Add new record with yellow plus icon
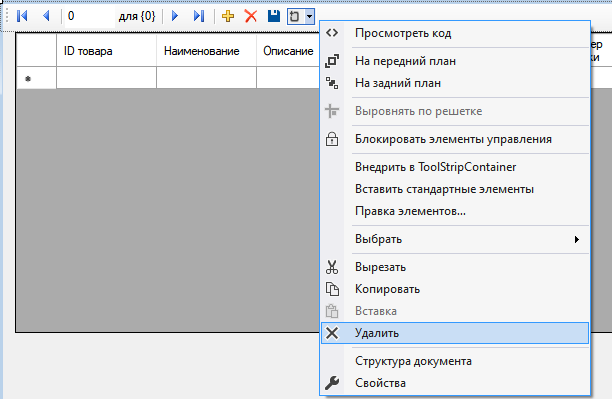The width and height of the screenshot is (612, 399). click(x=228, y=16)
